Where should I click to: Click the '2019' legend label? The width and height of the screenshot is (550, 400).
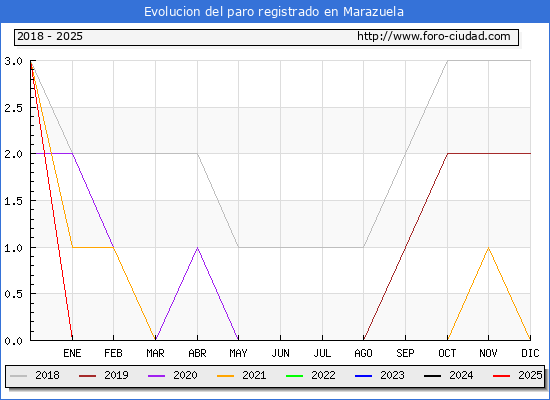coord(116,375)
